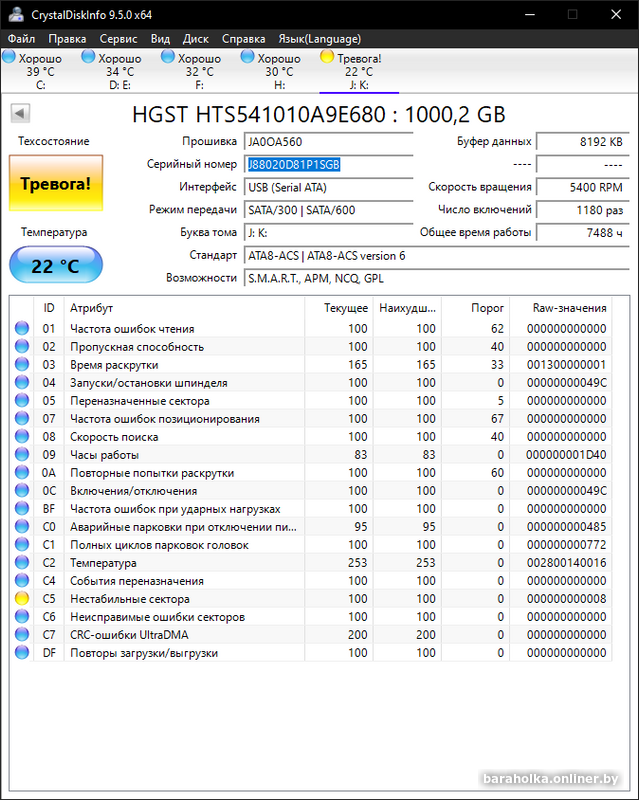Open the Диск menu
Image resolution: width=639 pixels, height=800 pixels.
coord(196,38)
